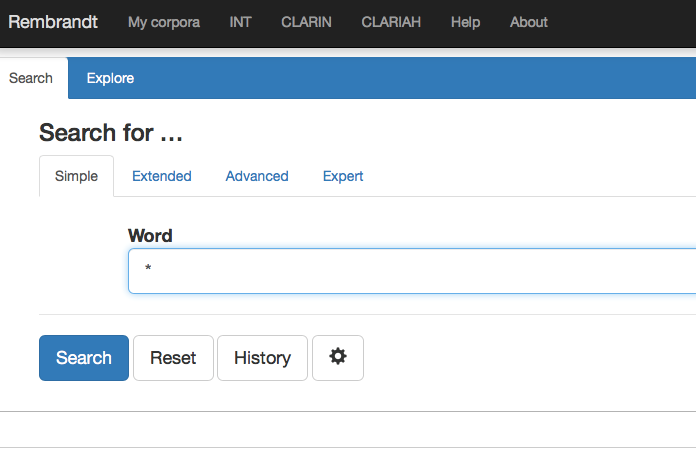Open My corpora in navbar
This screenshot has width=696, height=454.
coord(164,22)
